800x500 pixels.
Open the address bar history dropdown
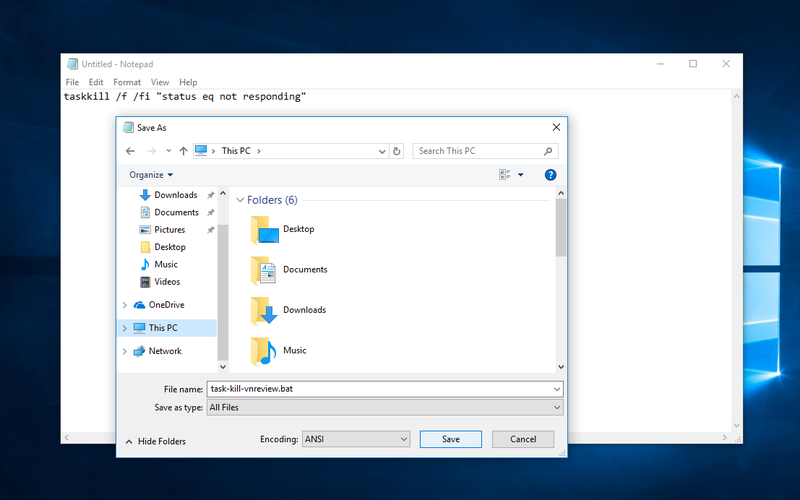pos(382,151)
